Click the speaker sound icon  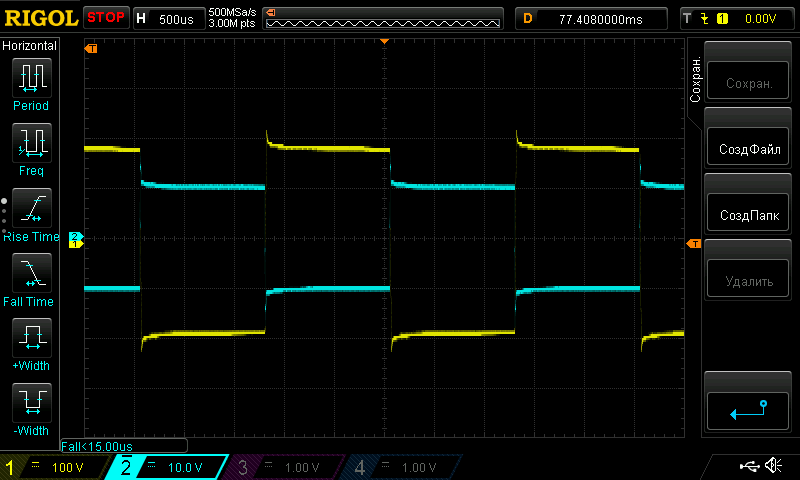pos(773,465)
